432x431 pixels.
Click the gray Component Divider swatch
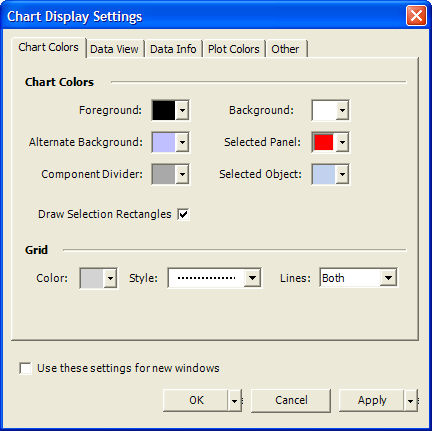[x=164, y=174]
